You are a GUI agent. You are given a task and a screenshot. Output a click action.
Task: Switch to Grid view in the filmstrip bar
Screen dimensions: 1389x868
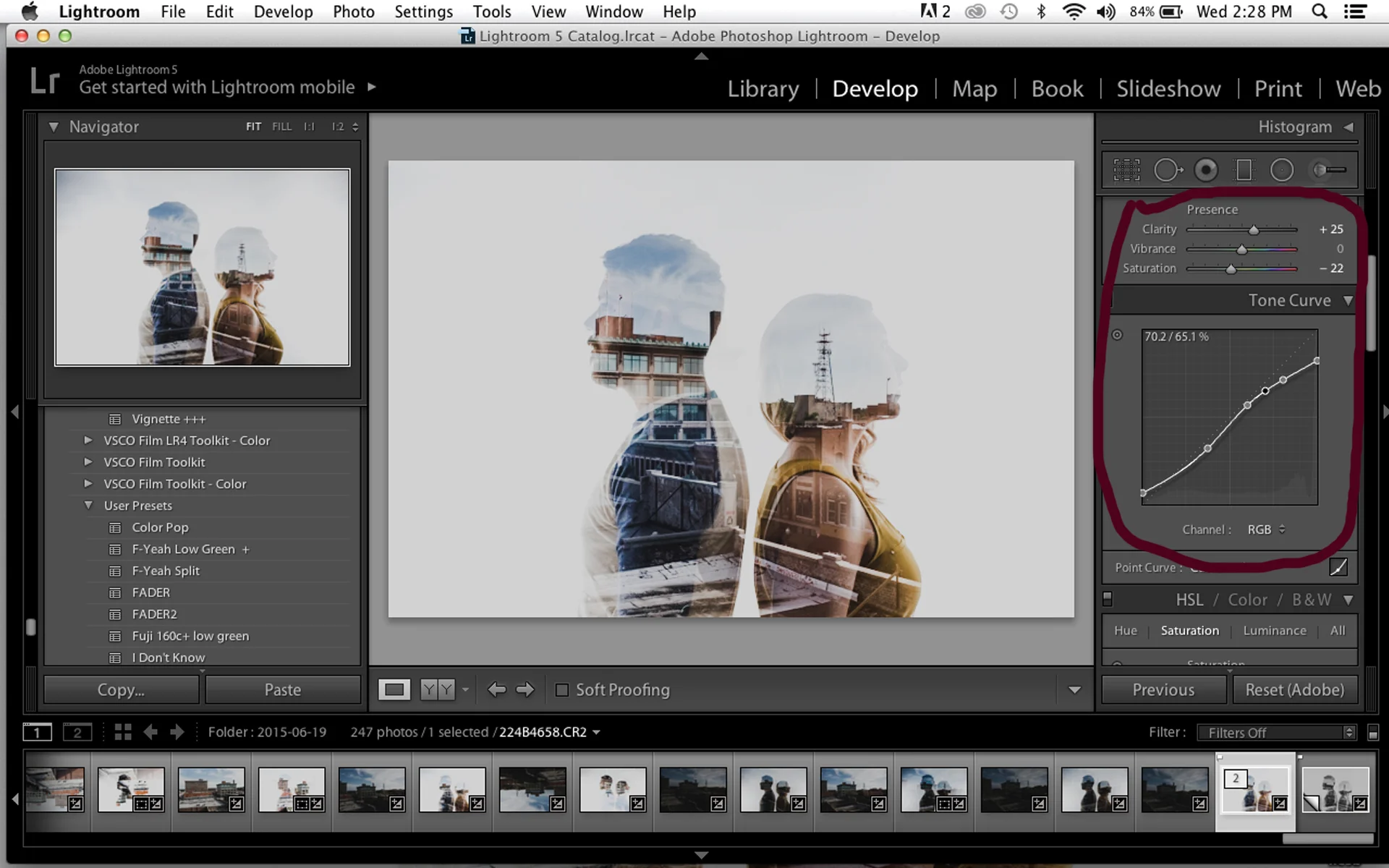pyautogui.click(x=123, y=732)
